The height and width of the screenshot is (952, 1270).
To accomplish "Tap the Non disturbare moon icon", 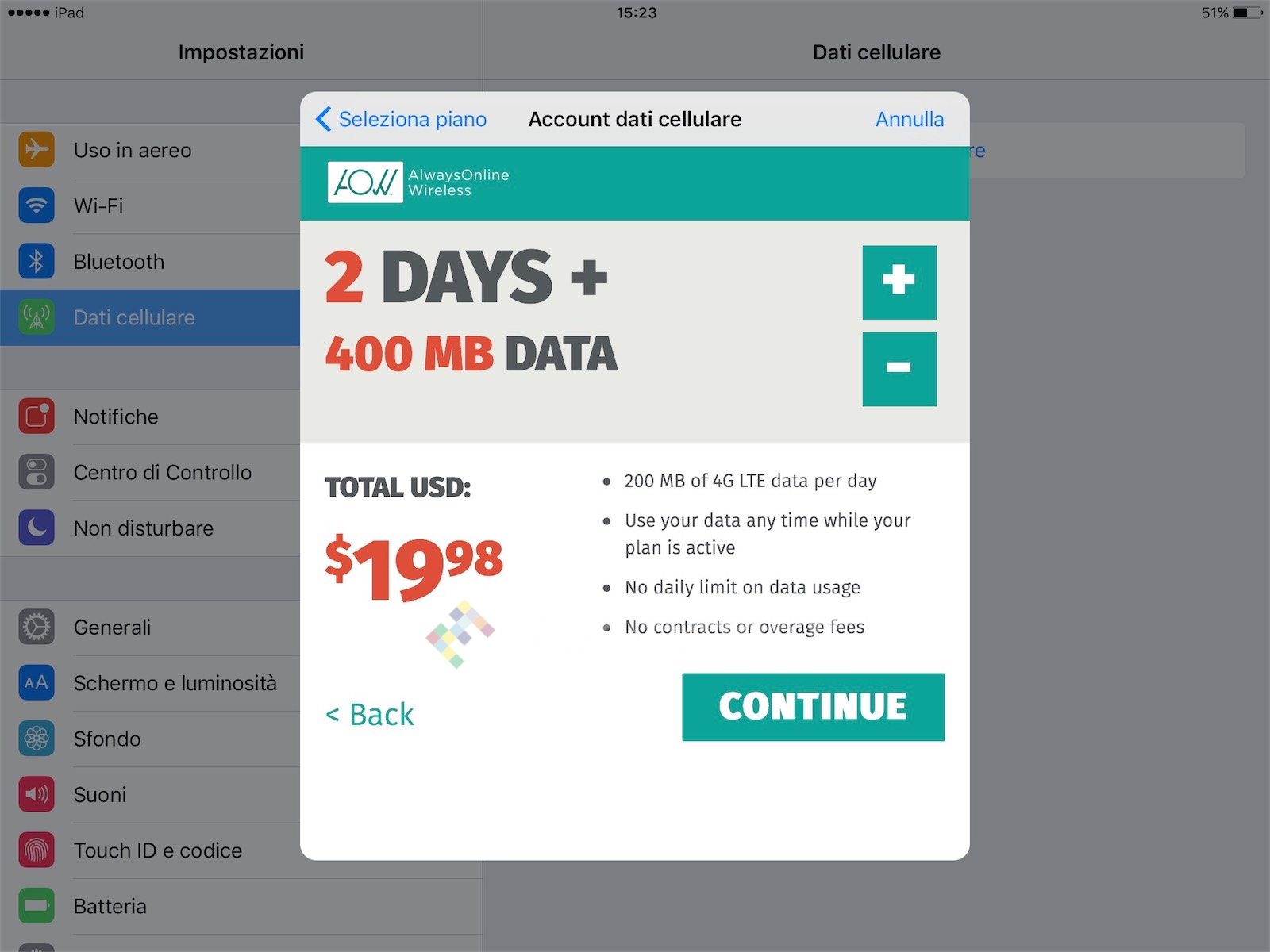I will [37, 528].
